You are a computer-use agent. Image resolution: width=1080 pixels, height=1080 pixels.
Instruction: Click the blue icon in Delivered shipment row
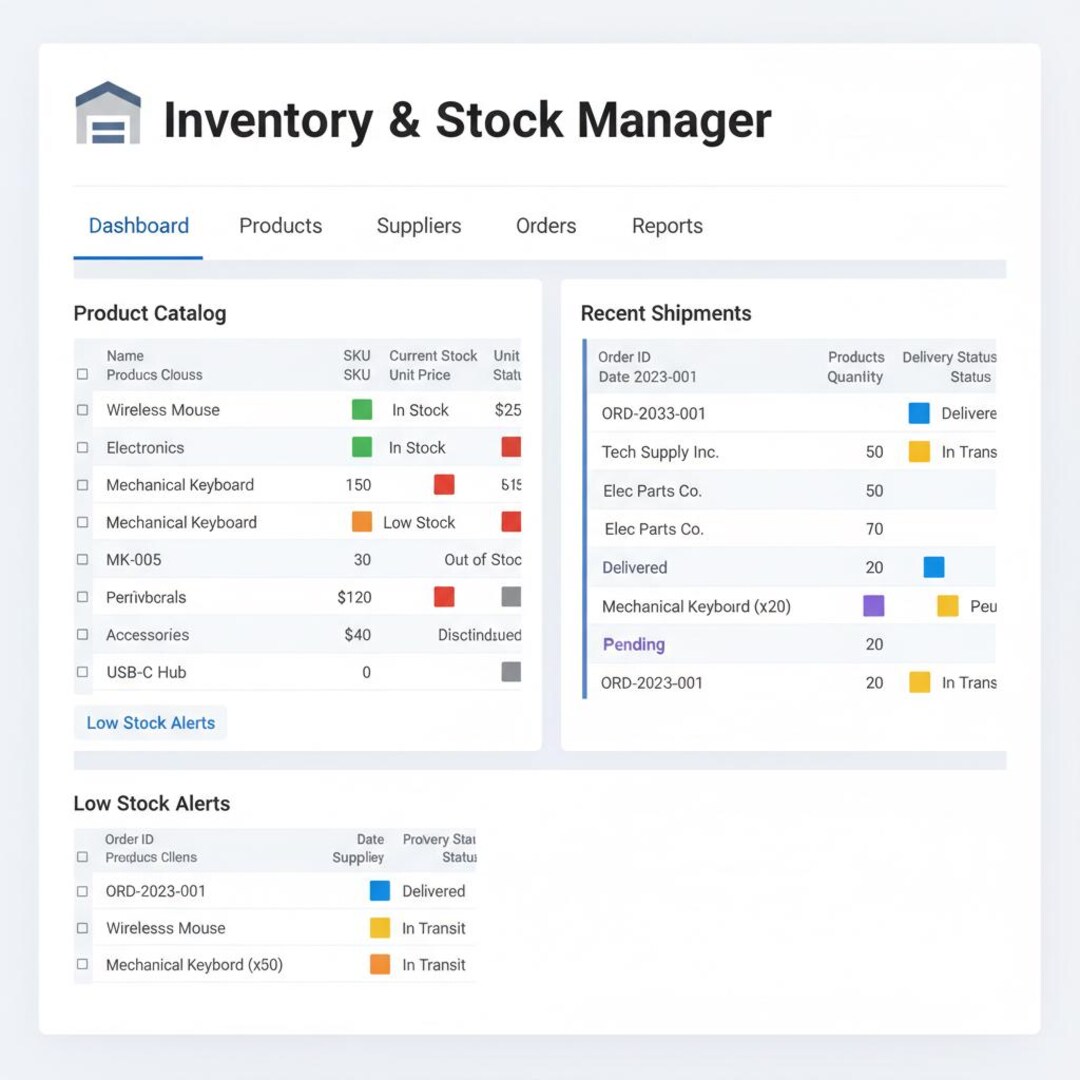933,567
